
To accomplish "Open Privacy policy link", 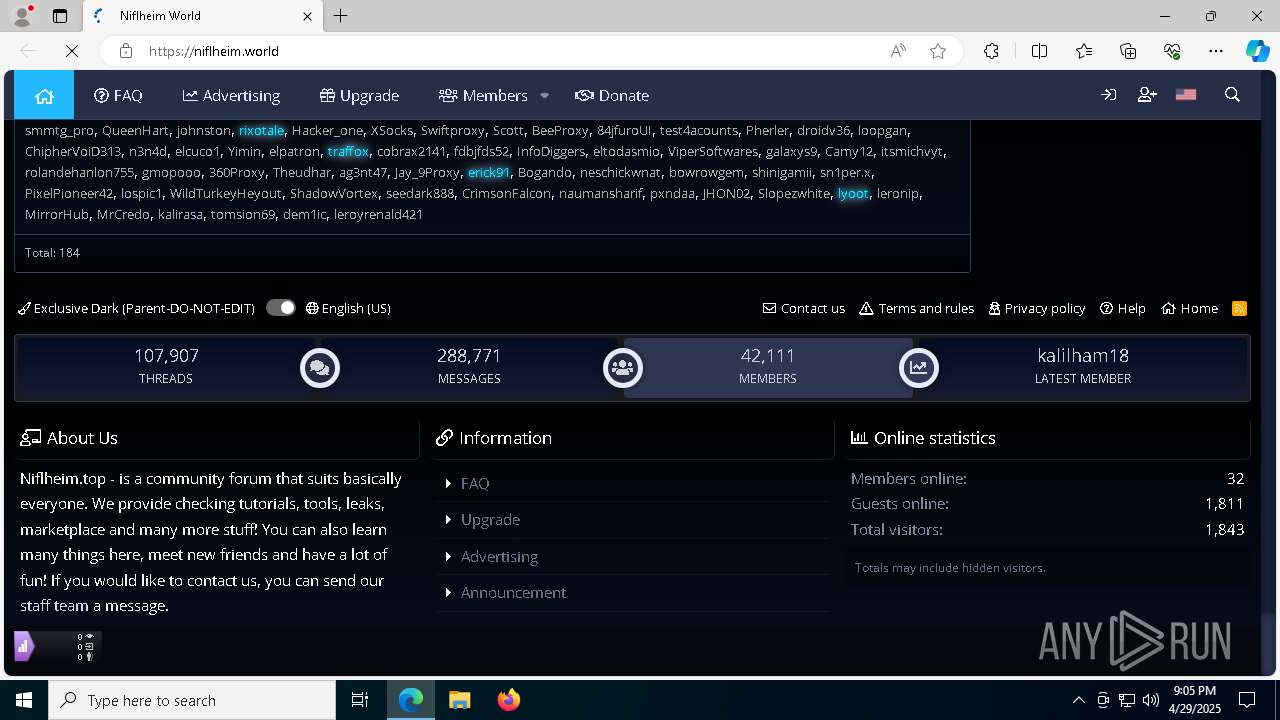I will [x=1037, y=308].
